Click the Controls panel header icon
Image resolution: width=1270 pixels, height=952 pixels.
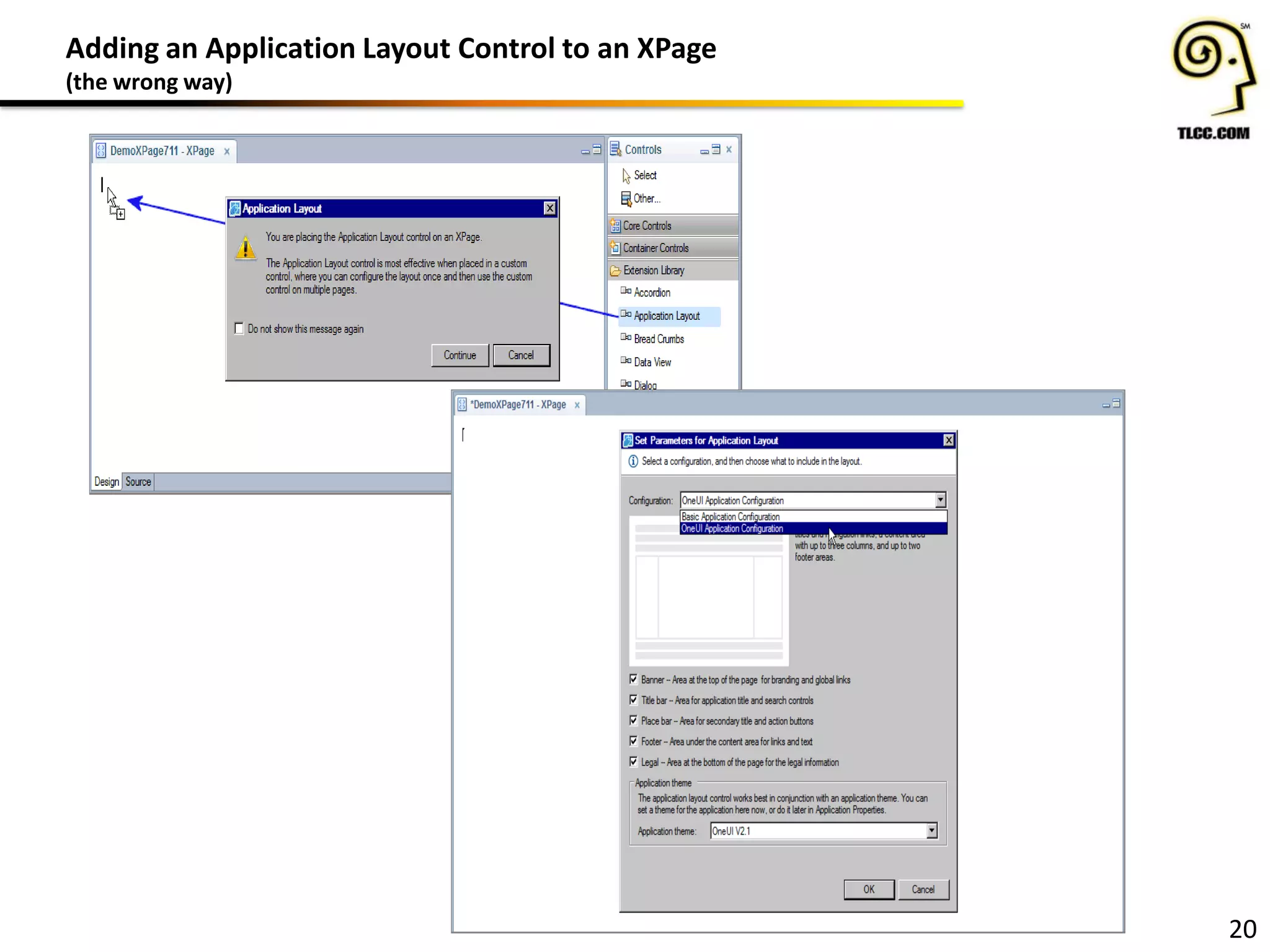[x=616, y=149]
